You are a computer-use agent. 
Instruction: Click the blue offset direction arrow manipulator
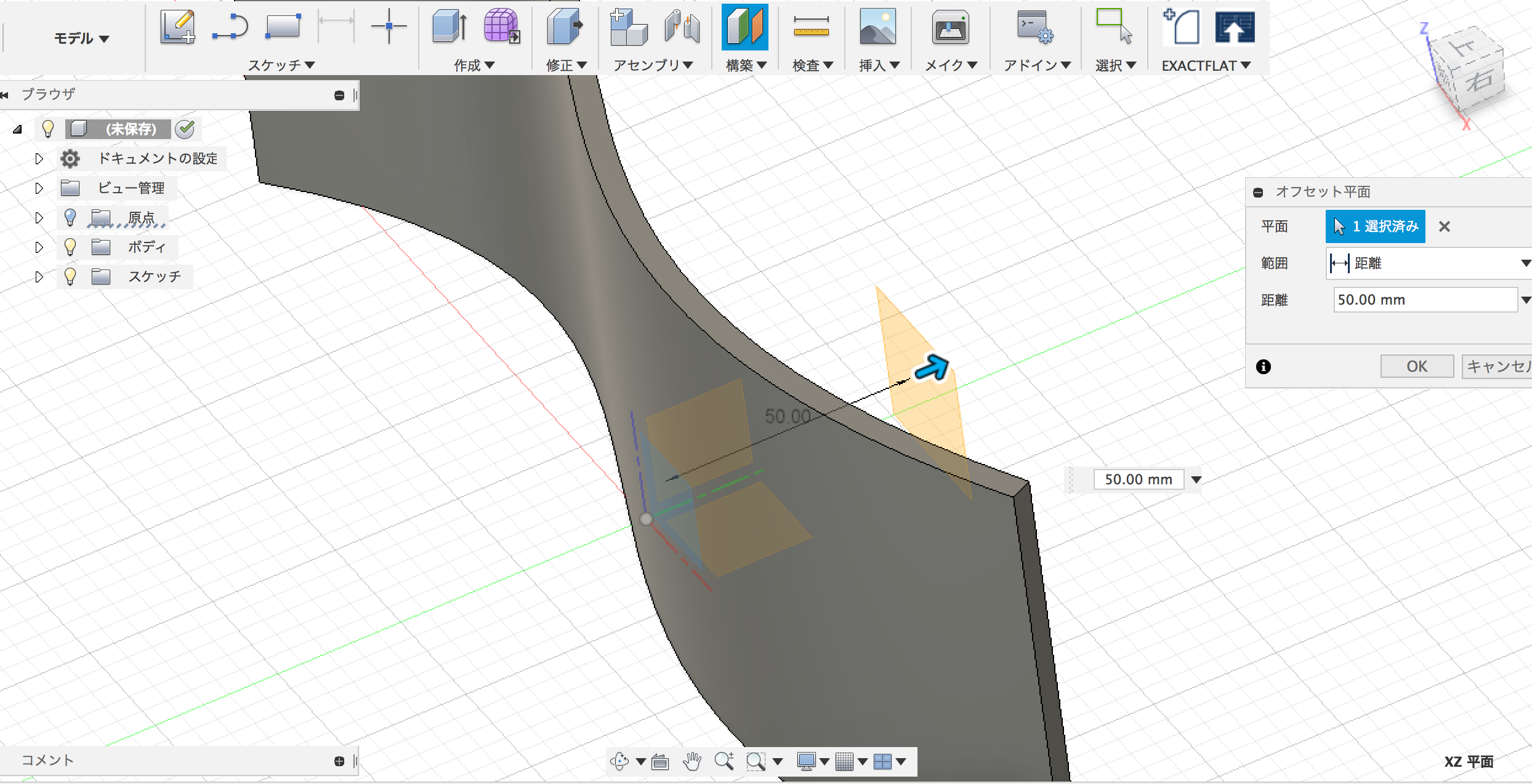(x=932, y=368)
